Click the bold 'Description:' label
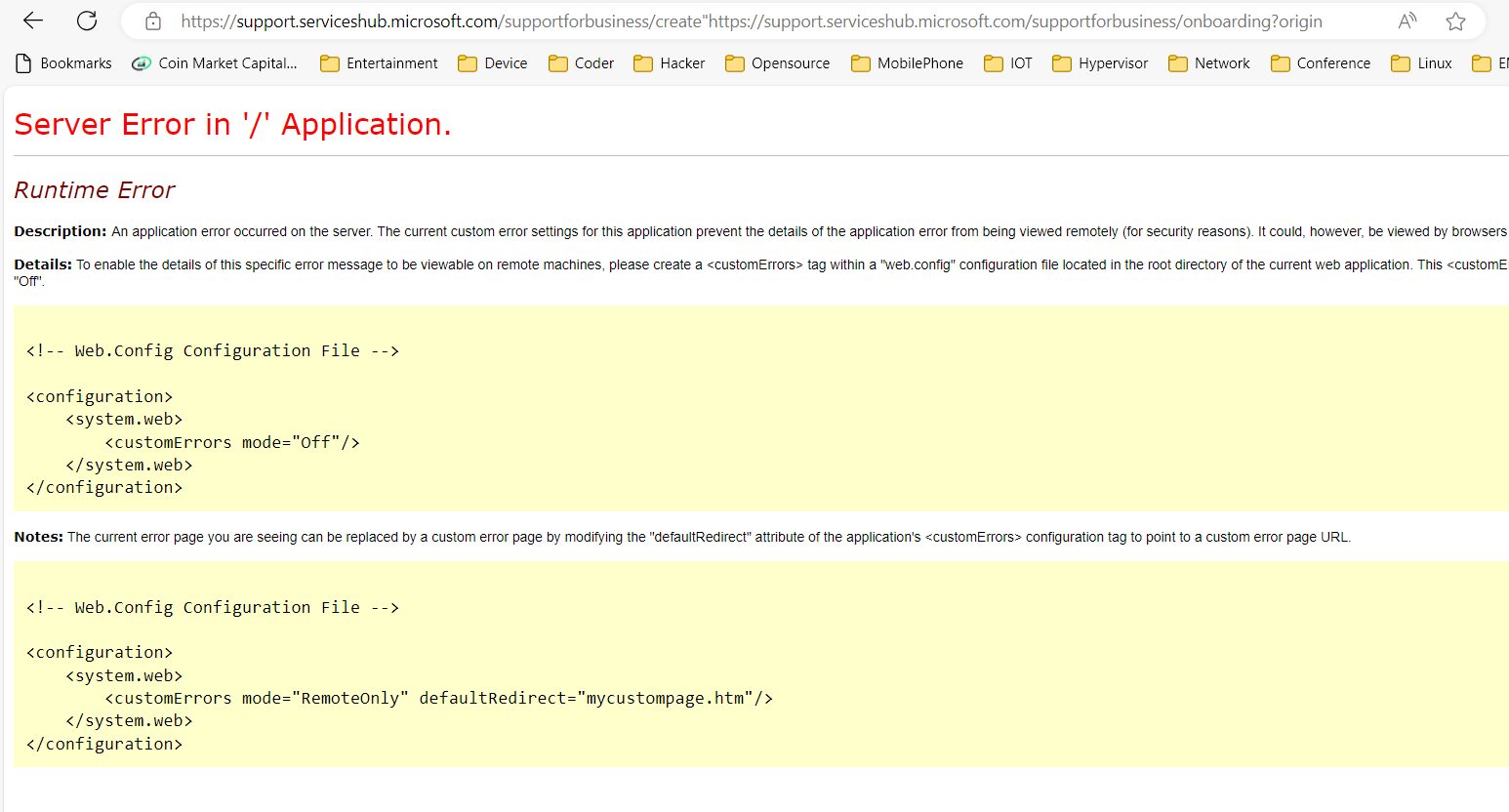 click(x=61, y=231)
